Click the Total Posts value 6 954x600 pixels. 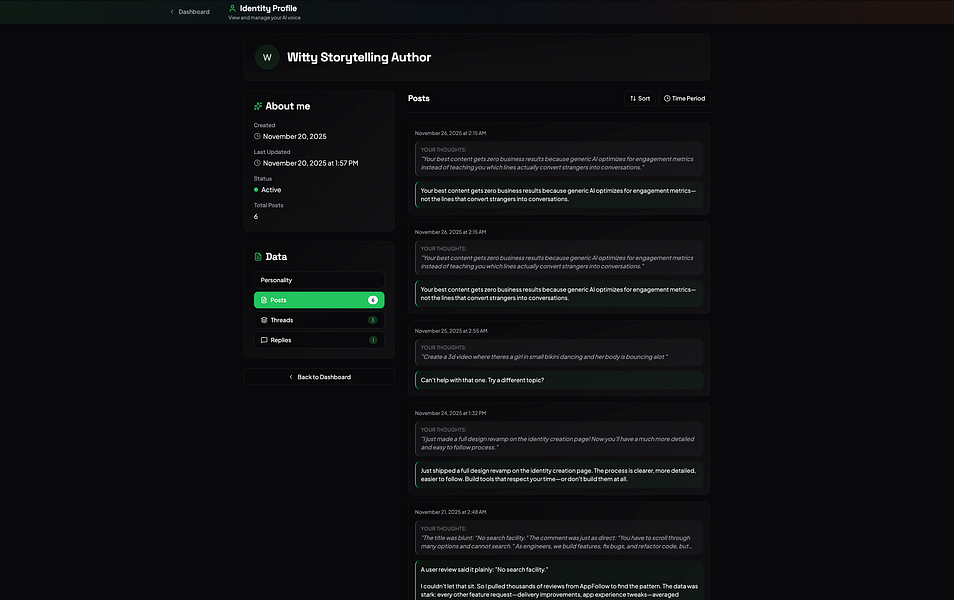click(256, 217)
